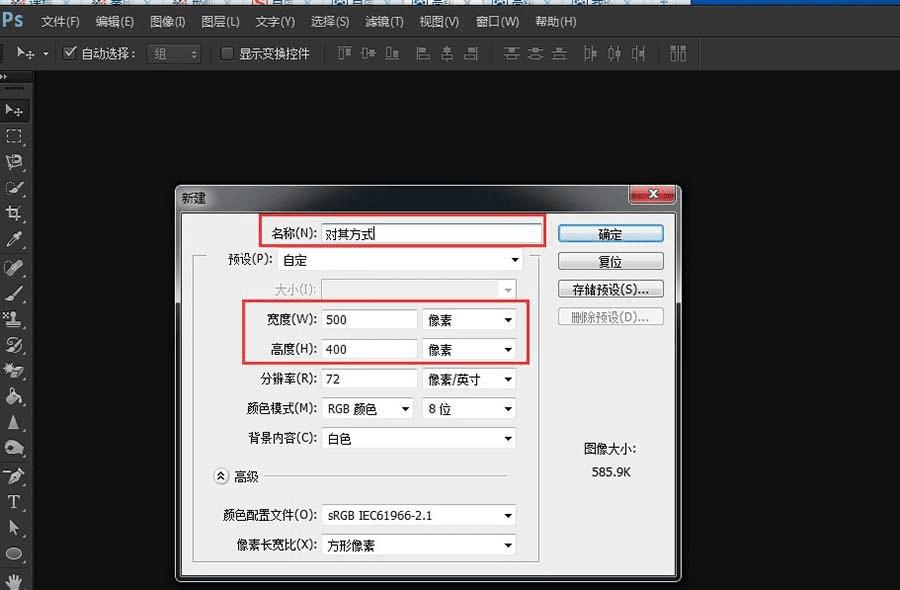Click the distribute horizontal centers icon
Screen dimensions: 900x590
pos(614,53)
